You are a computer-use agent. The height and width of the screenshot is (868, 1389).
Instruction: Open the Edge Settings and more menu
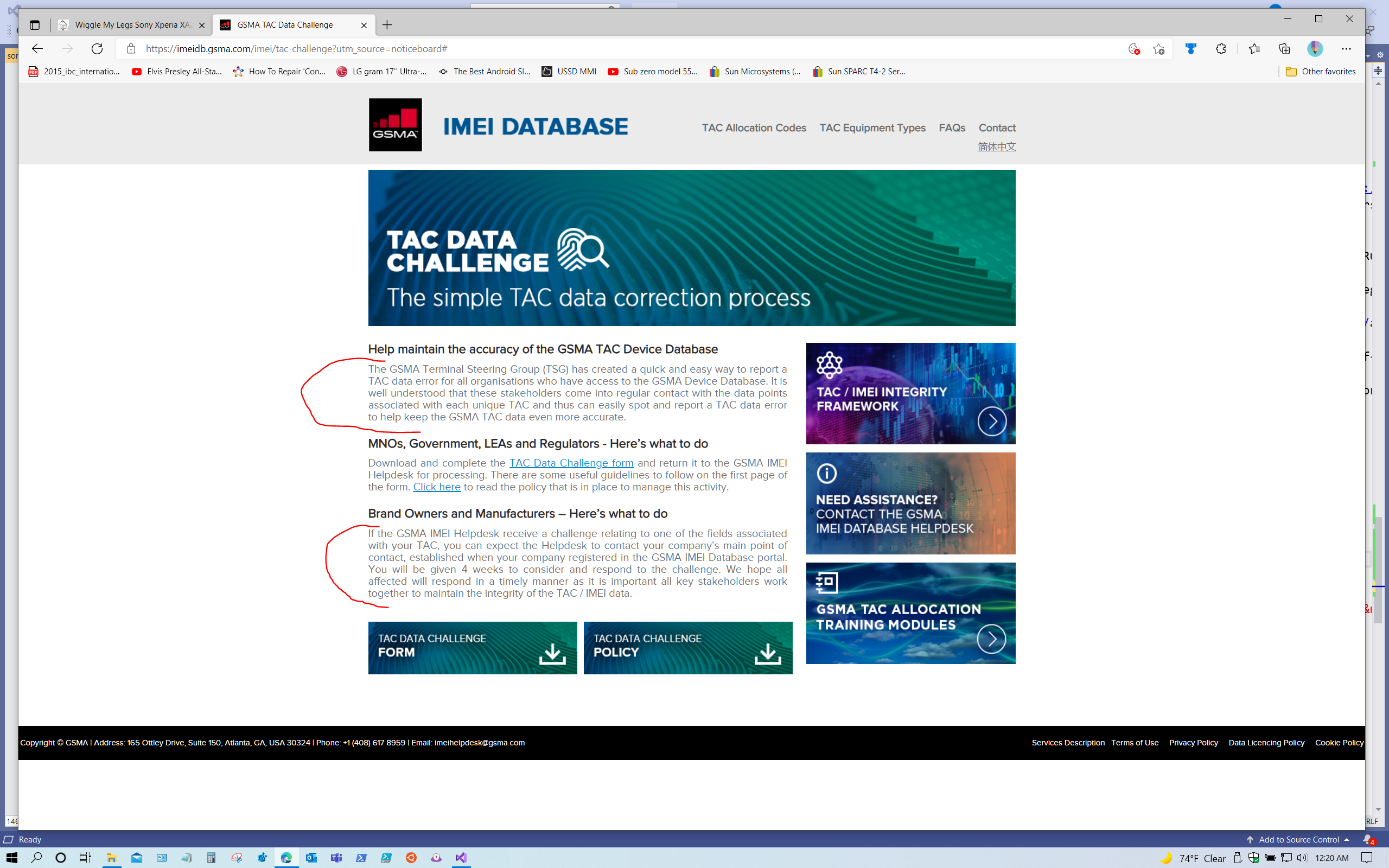(x=1347, y=49)
